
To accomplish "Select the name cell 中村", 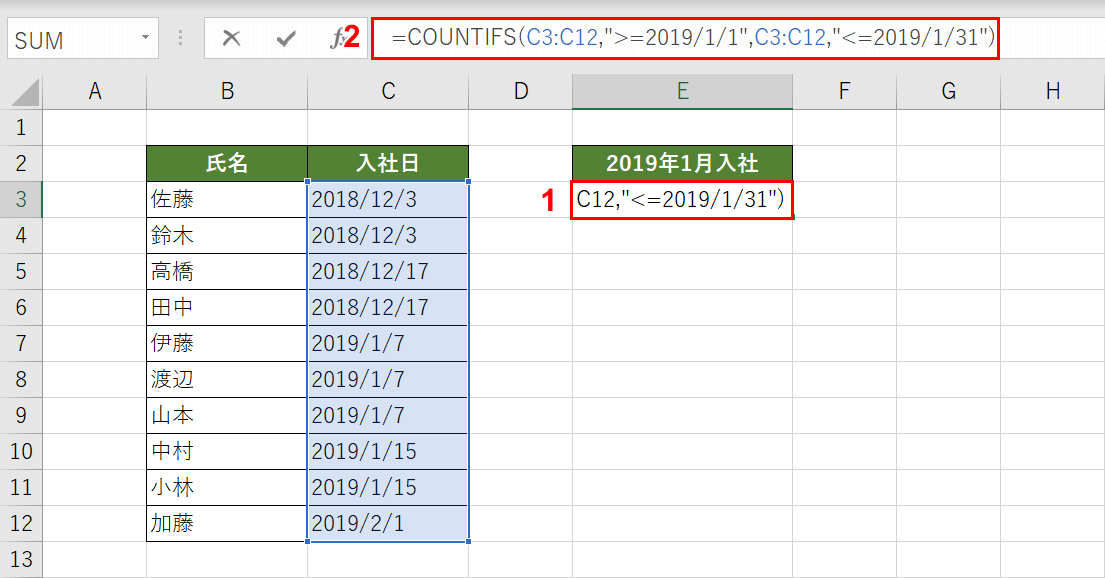I will point(227,451).
